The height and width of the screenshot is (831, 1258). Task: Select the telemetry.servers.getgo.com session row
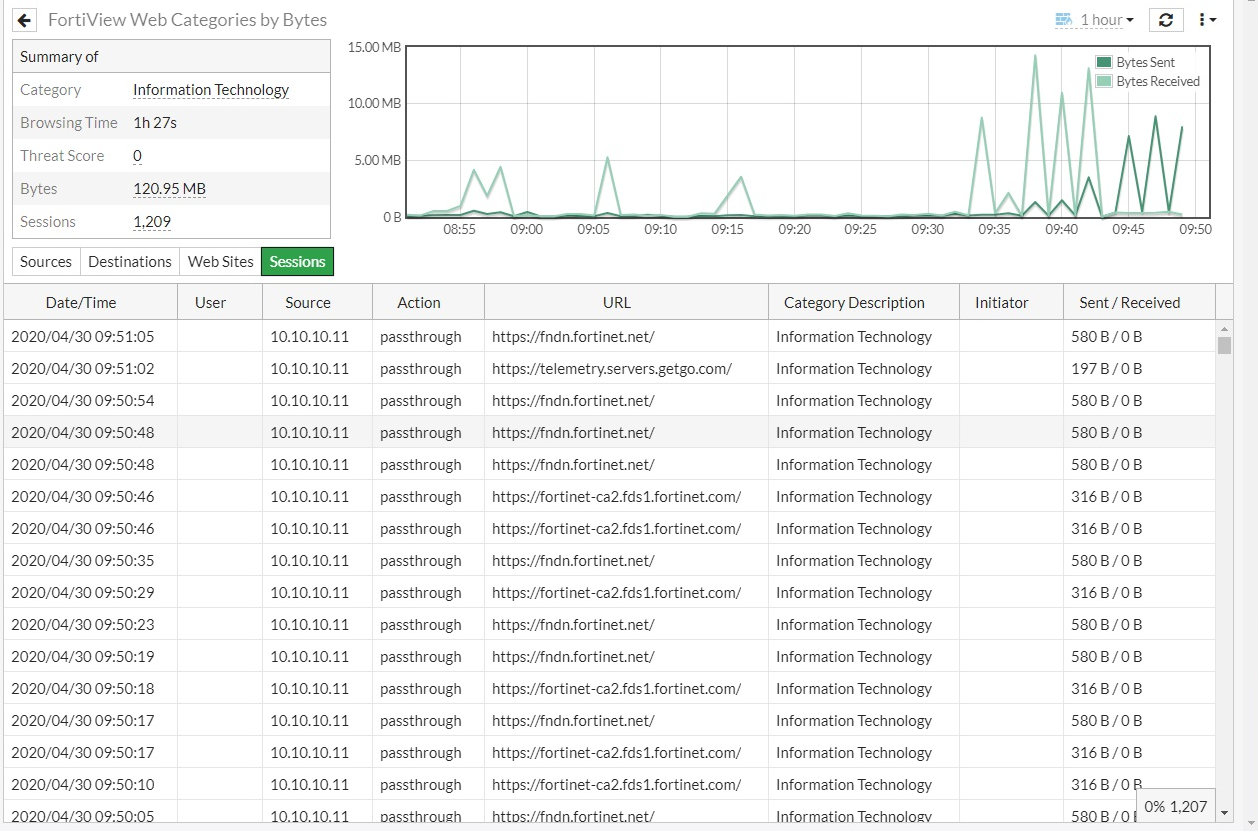point(611,369)
